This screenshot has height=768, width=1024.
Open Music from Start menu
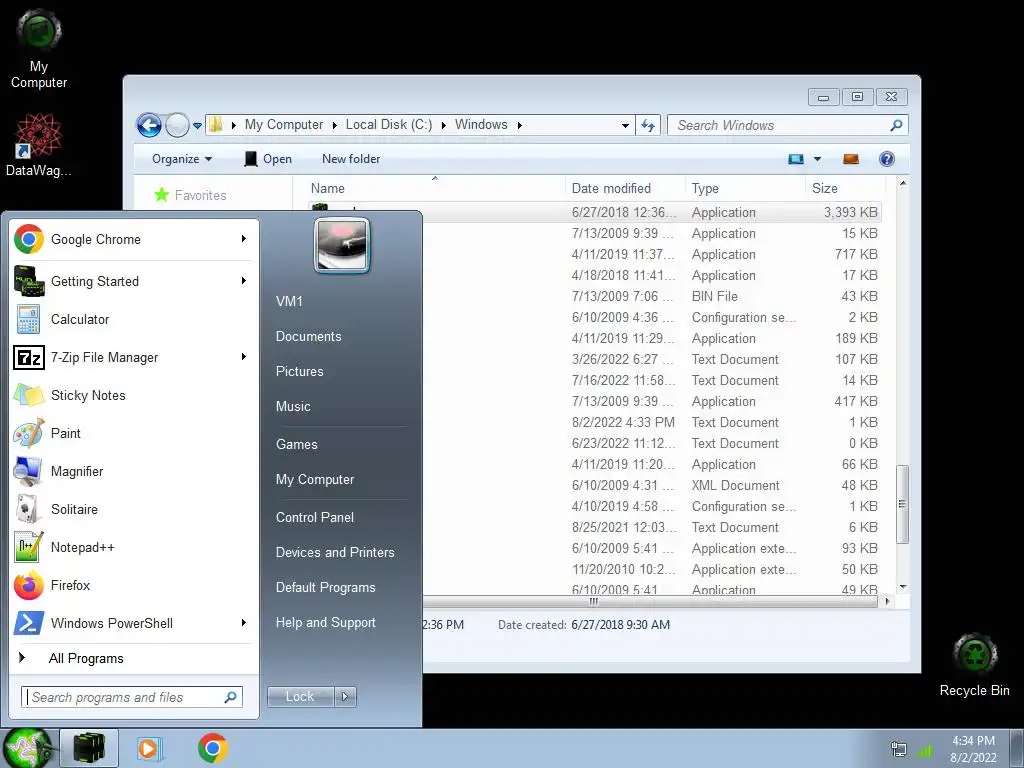(293, 406)
